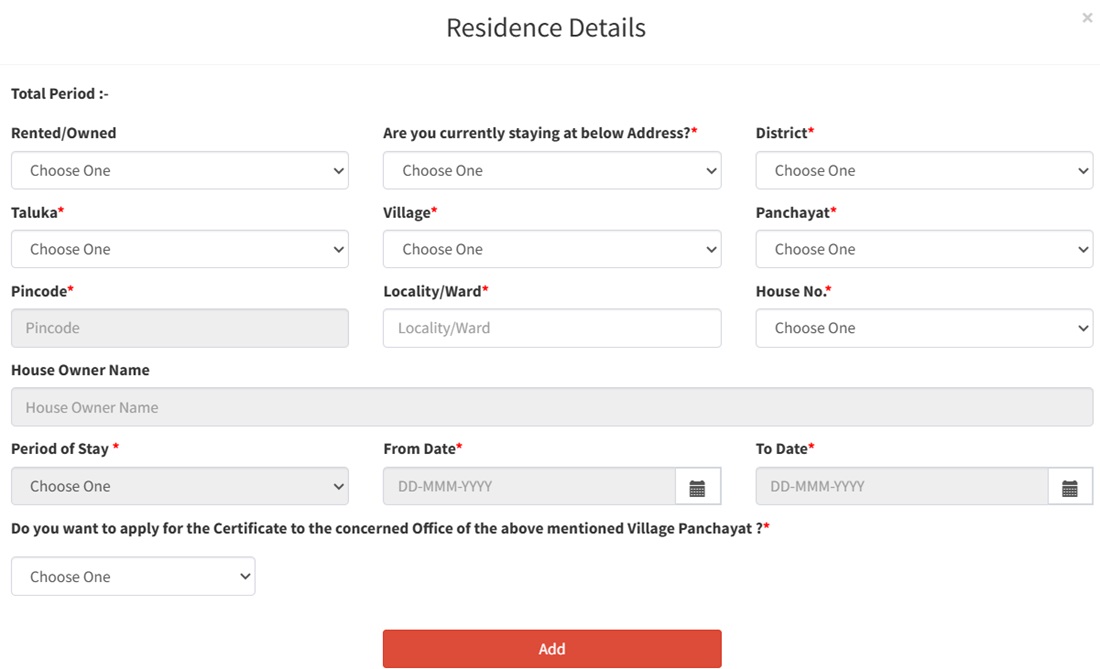The width and height of the screenshot is (1100, 669).
Task: Select a District from the dropdown
Action: point(924,171)
